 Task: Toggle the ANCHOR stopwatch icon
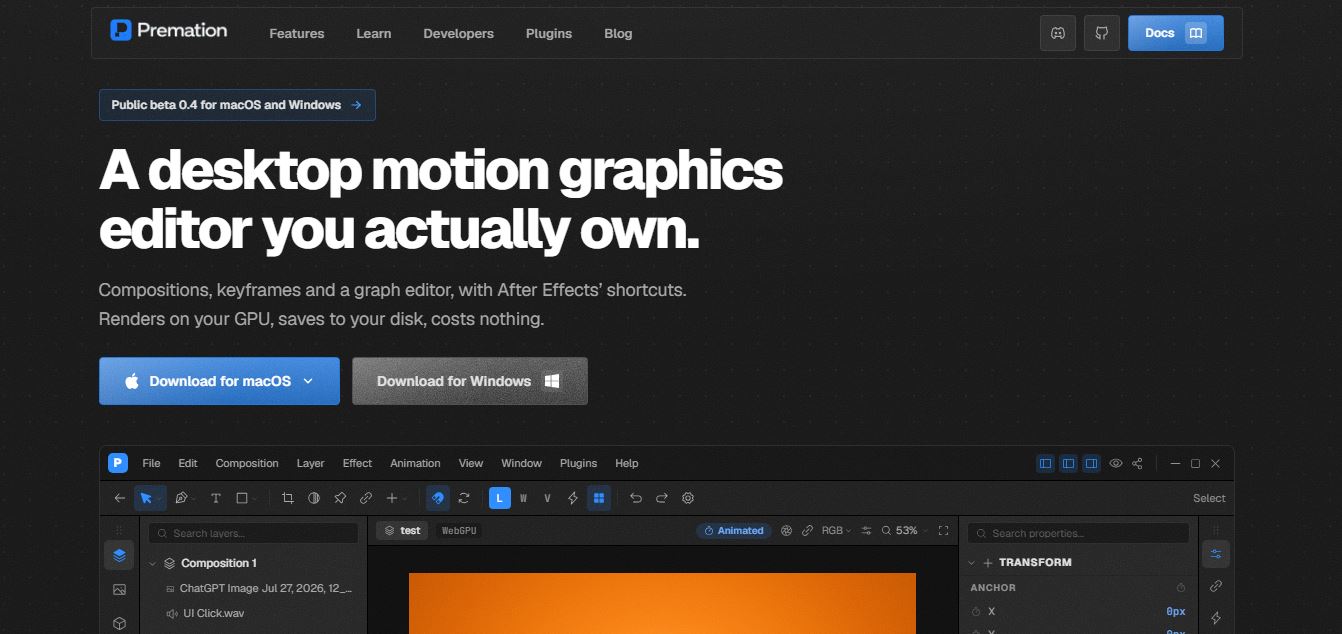pos(1181,588)
